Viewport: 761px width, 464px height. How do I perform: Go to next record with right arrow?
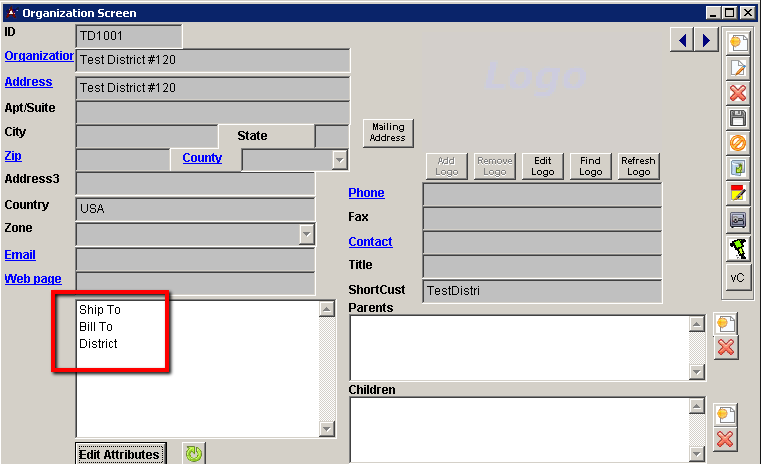[706, 40]
